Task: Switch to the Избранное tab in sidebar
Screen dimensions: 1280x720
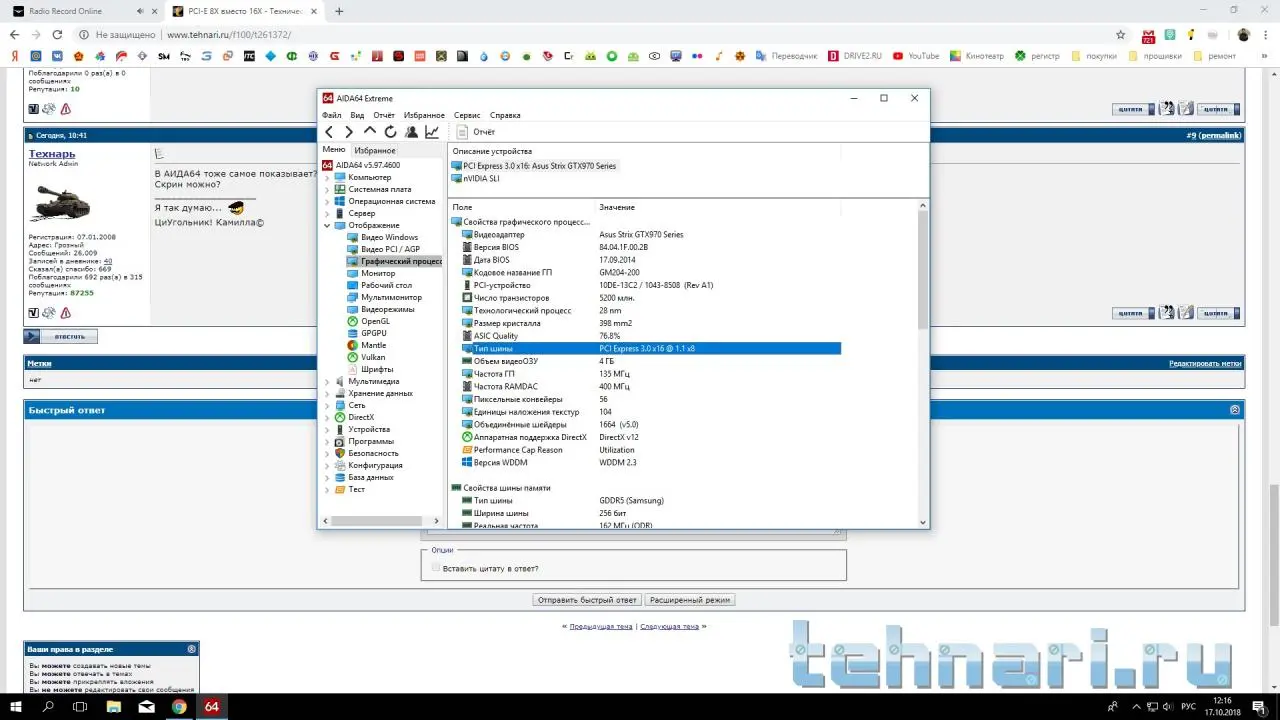Action: (375, 150)
